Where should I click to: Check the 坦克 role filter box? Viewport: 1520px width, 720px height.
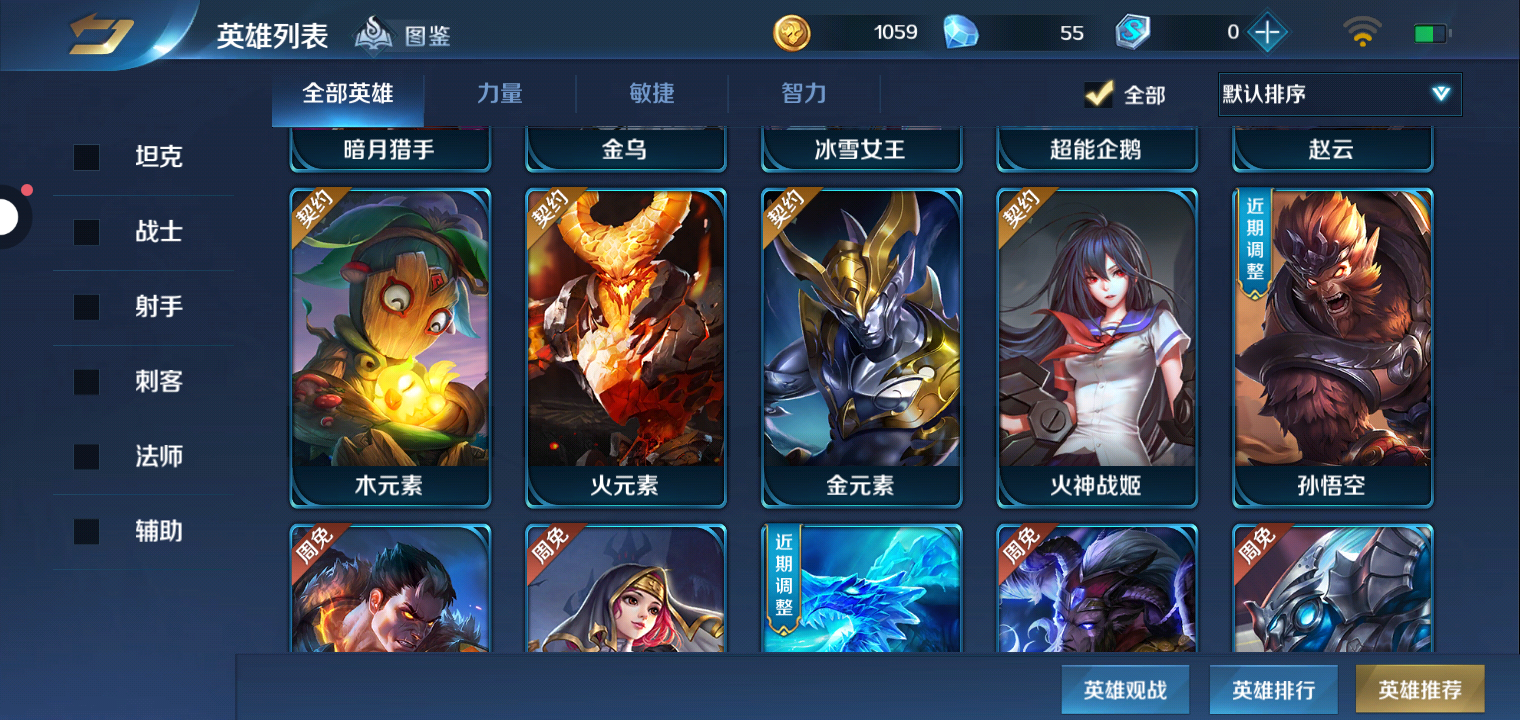(87, 157)
